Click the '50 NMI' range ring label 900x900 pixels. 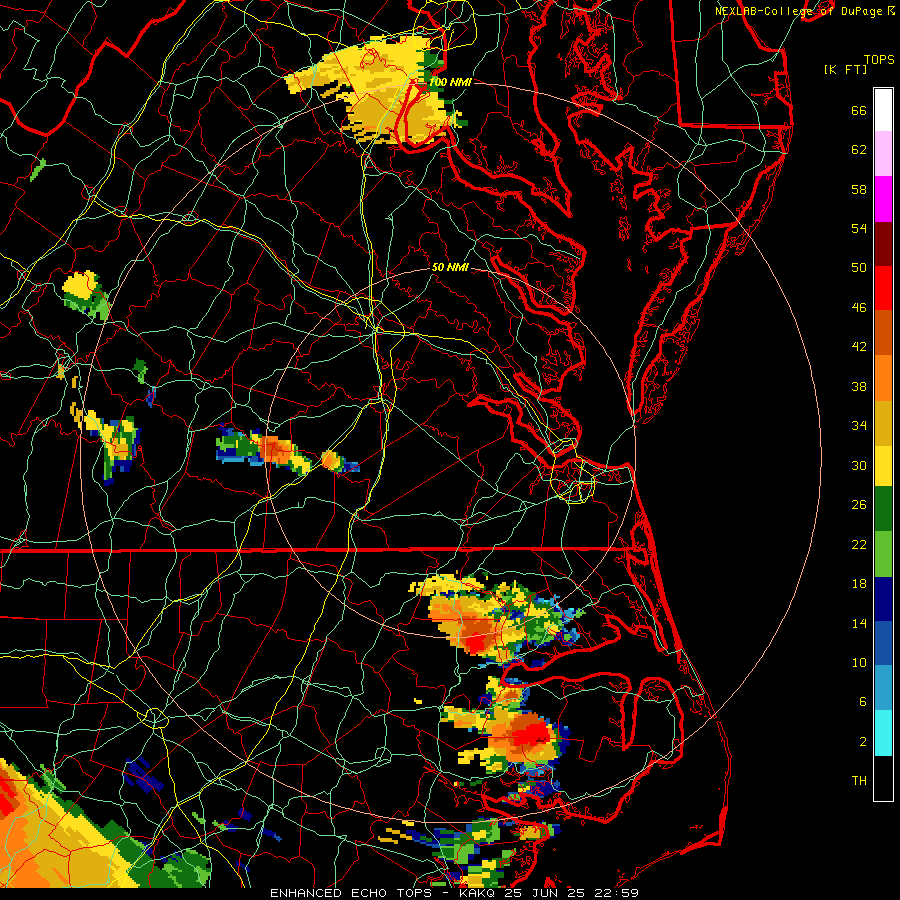click(450, 267)
